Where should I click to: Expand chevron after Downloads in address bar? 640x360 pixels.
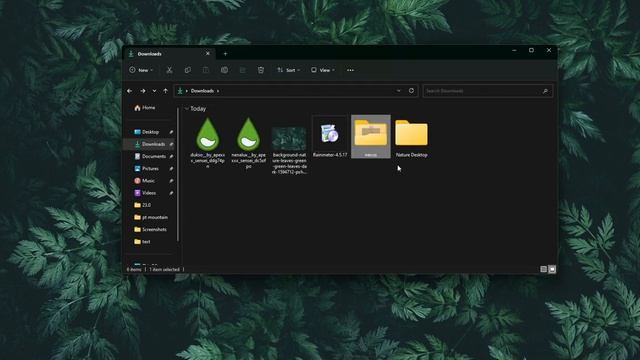[218, 91]
